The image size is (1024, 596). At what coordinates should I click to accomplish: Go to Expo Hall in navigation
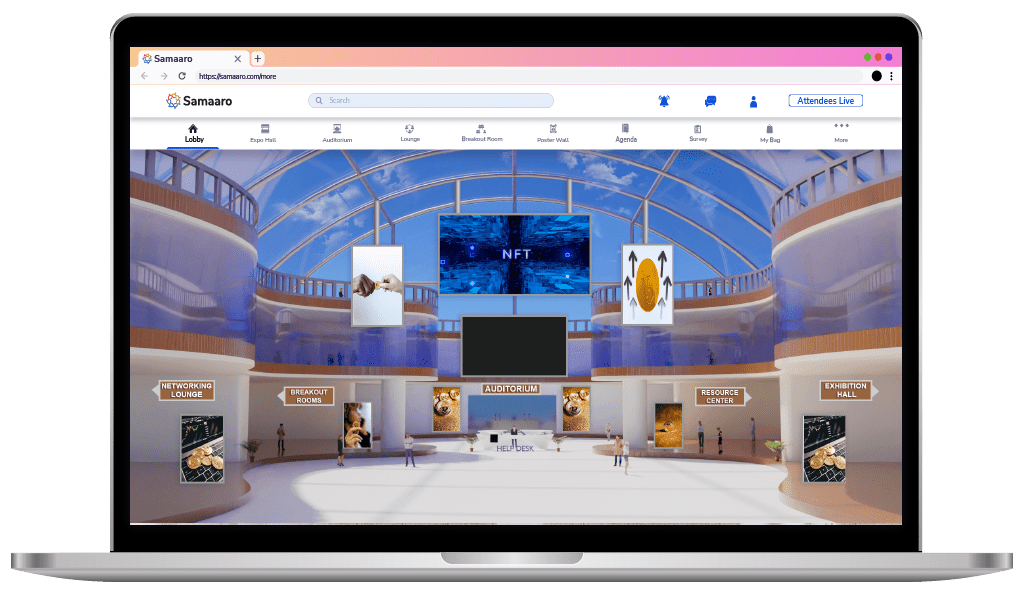264,133
